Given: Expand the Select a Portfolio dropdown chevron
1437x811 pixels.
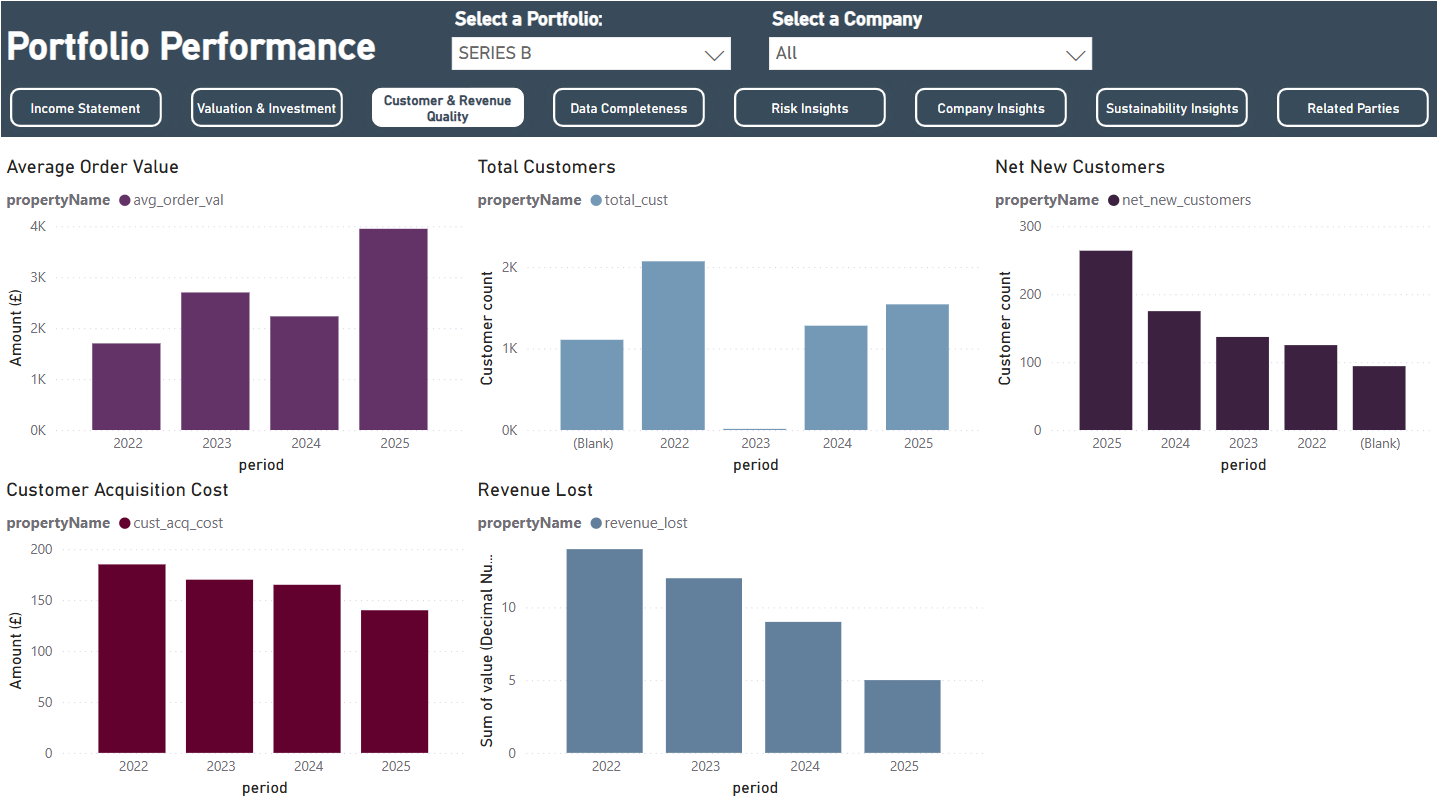Looking at the screenshot, I should coord(714,54).
